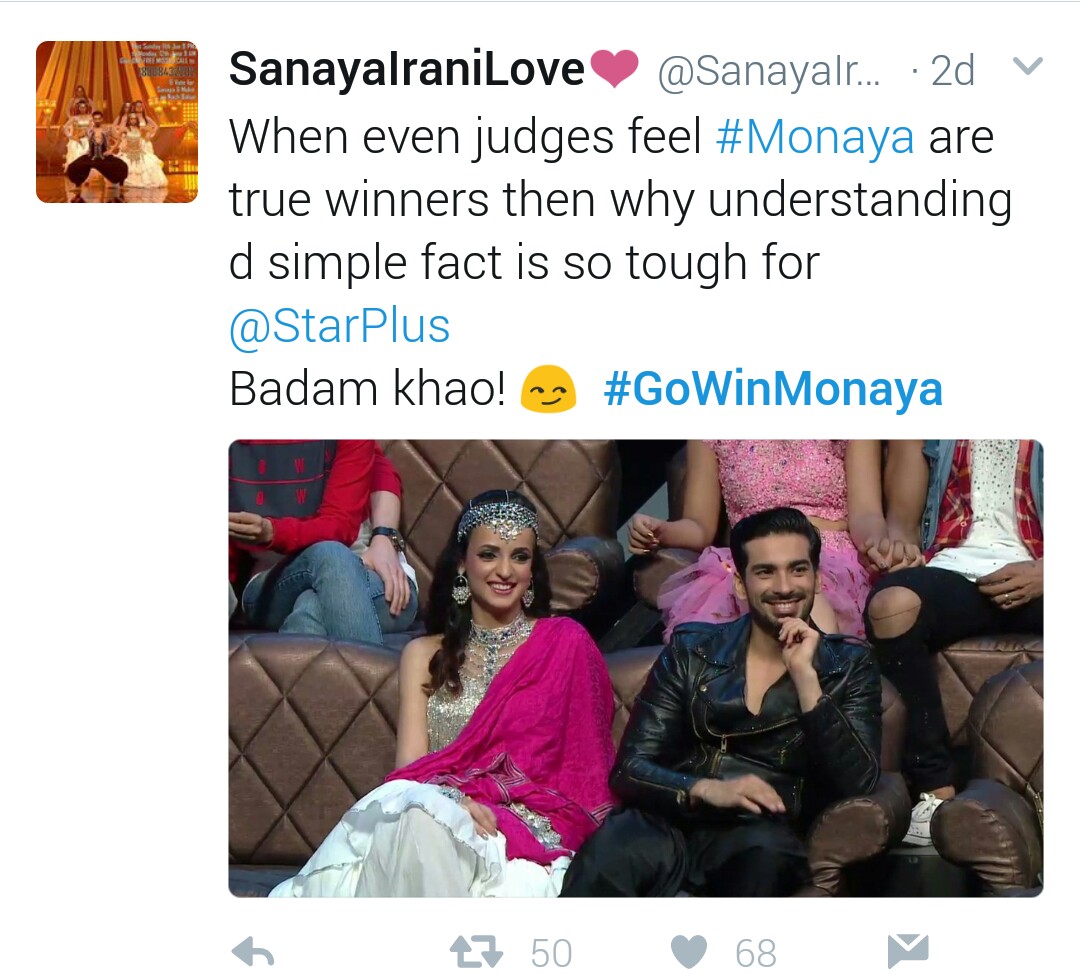The image size is (1080, 974).
Task: Open the SanayaIraniLove profile avatar
Action: point(117,122)
